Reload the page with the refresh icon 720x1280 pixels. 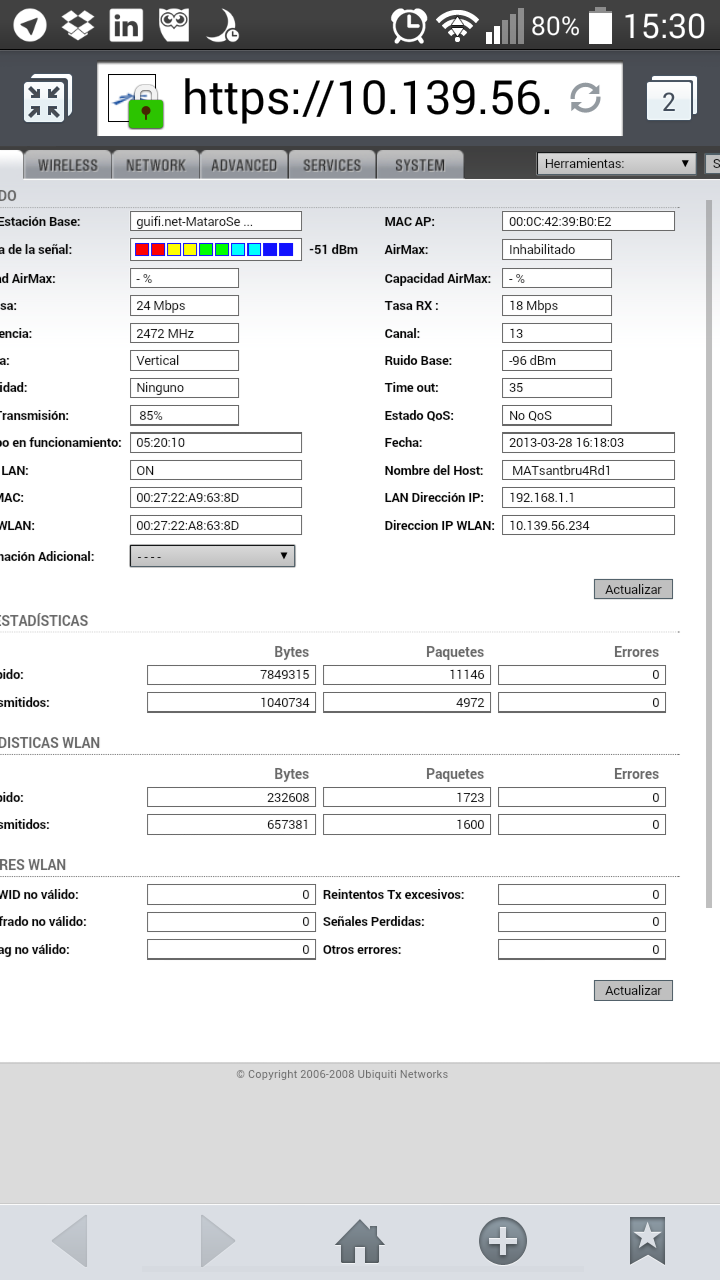(x=585, y=98)
